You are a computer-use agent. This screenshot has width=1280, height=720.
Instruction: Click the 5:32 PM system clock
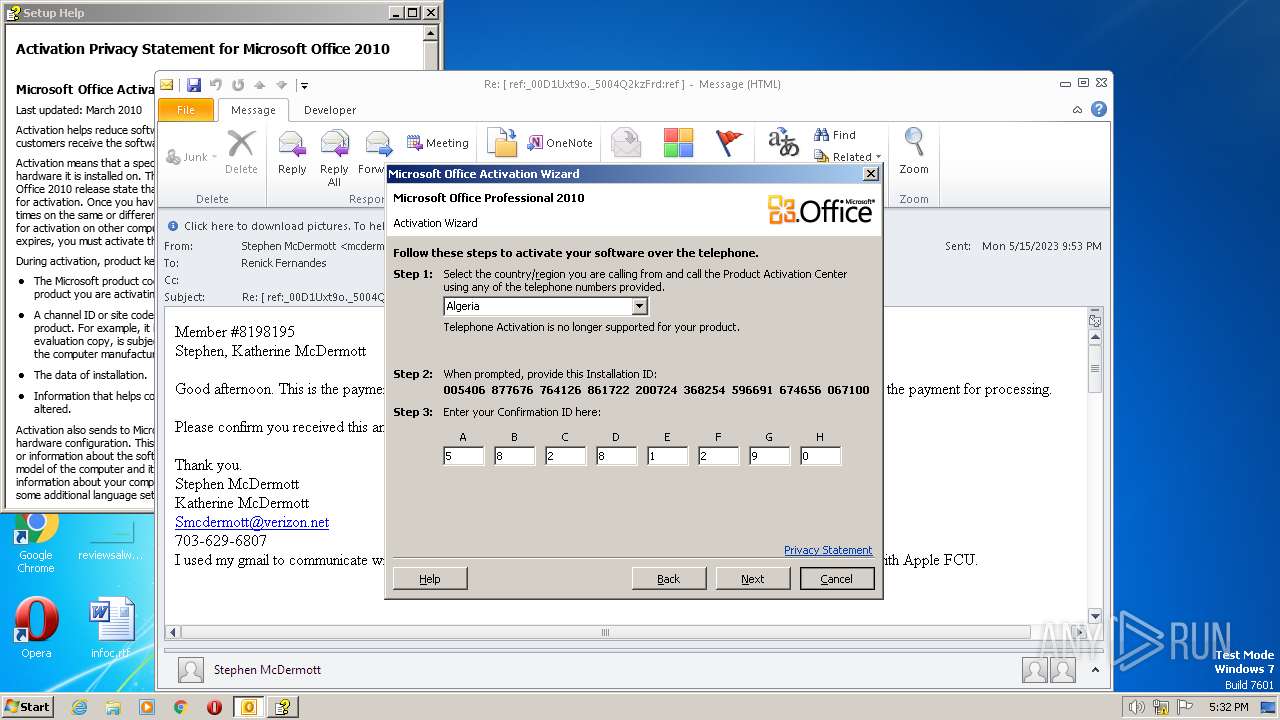pyautogui.click(x=1228, y=707)
